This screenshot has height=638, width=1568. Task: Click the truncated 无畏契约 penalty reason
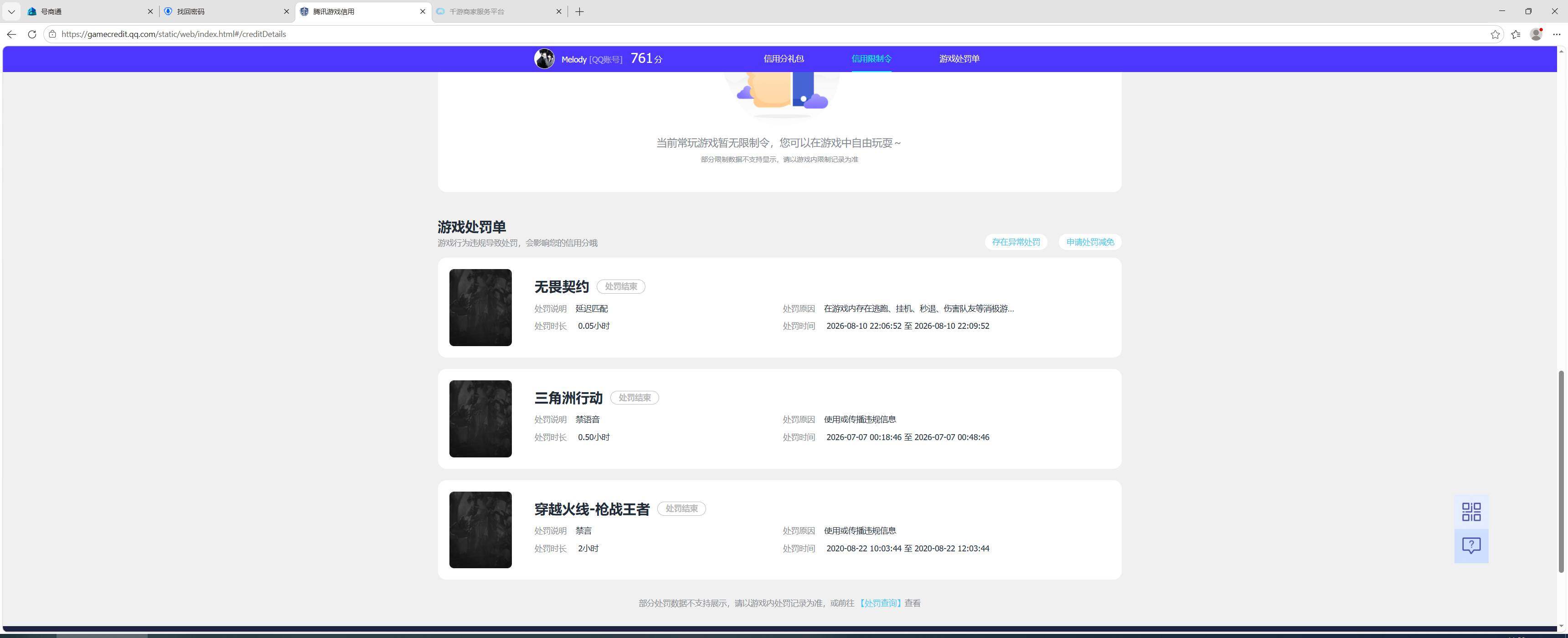[918, 309]
